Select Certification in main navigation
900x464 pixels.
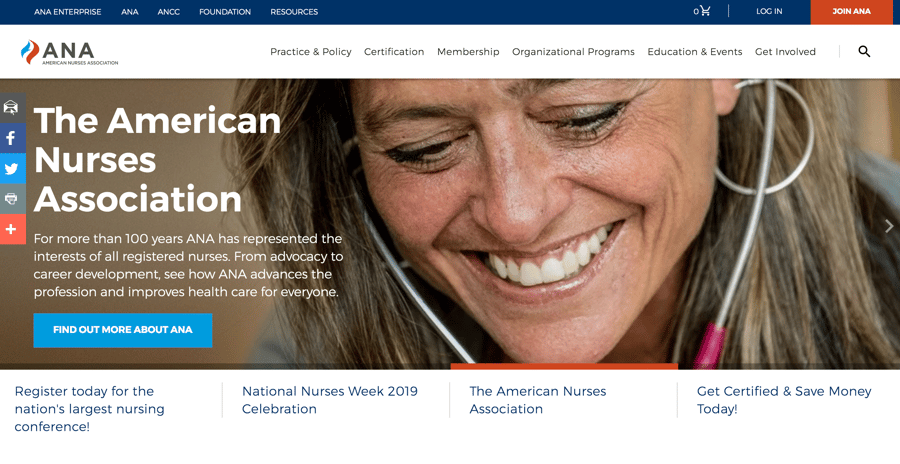coord(394,52)
